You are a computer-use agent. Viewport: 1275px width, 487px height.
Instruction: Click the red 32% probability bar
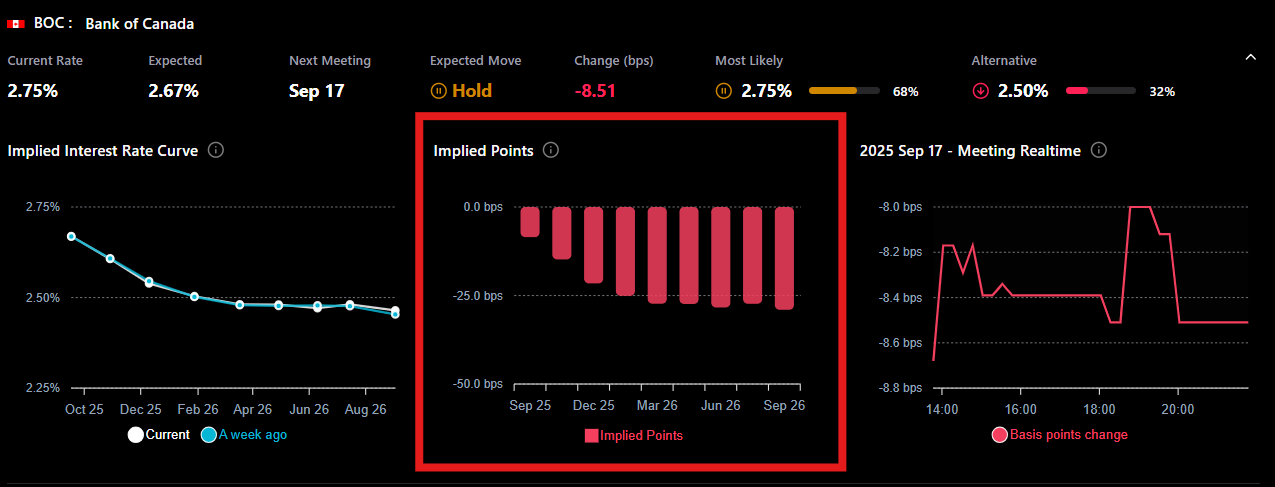tap(1078, 91)
